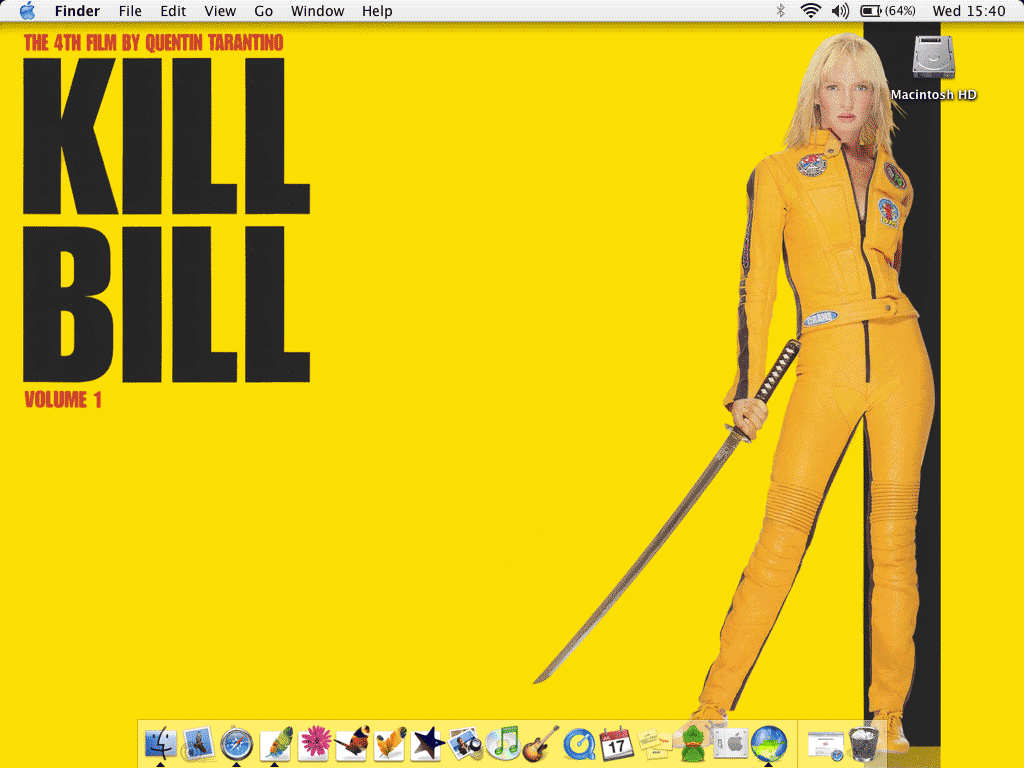Launch iTunes from the dock
The width and height of the screenshot is (1024, 768).
click(504, 743)
